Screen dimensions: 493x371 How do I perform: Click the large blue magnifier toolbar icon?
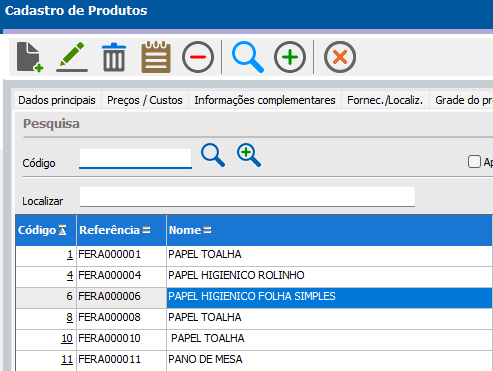click(x=248, y=57)
